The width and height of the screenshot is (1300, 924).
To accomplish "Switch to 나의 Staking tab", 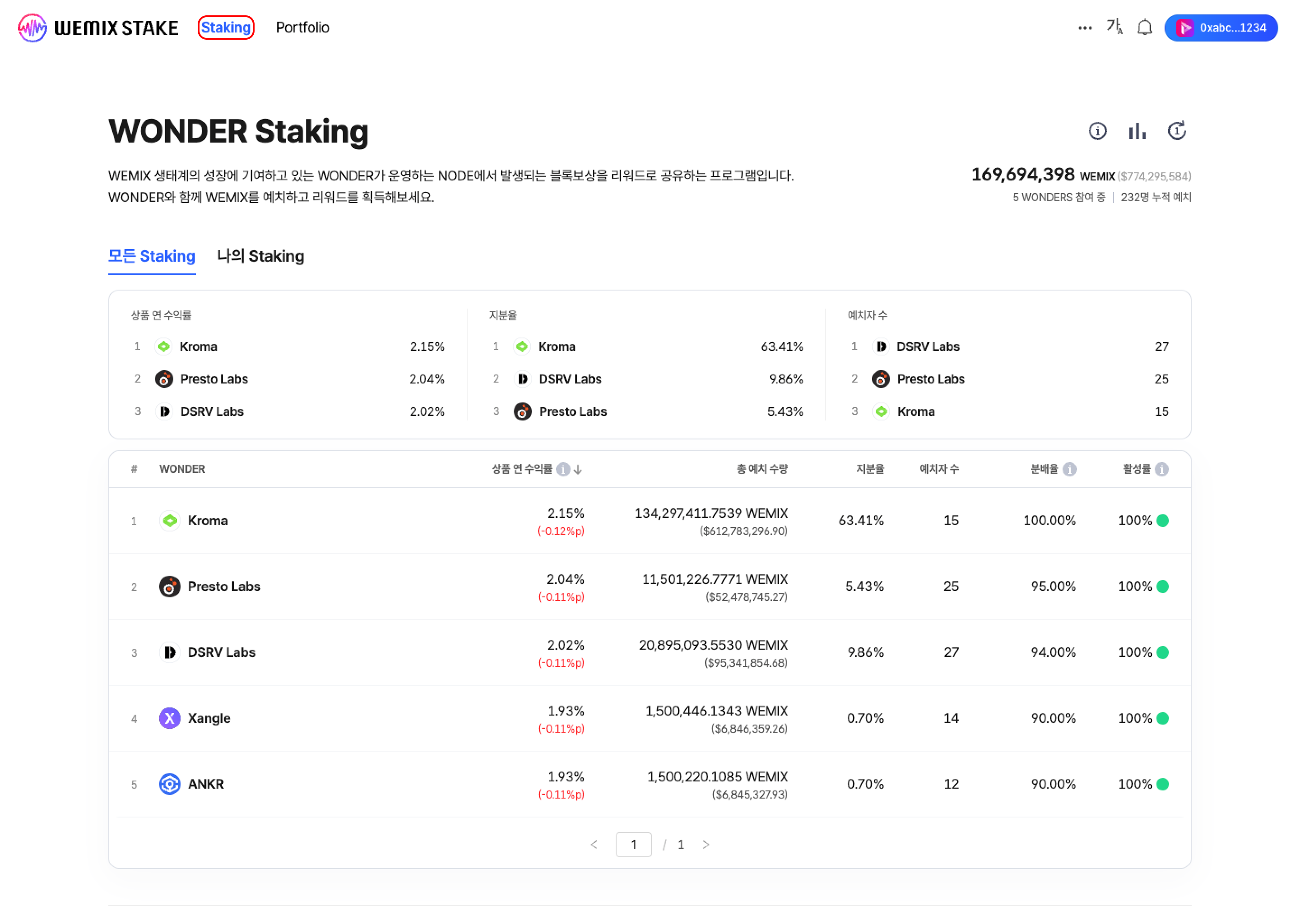I will (260, 256).
